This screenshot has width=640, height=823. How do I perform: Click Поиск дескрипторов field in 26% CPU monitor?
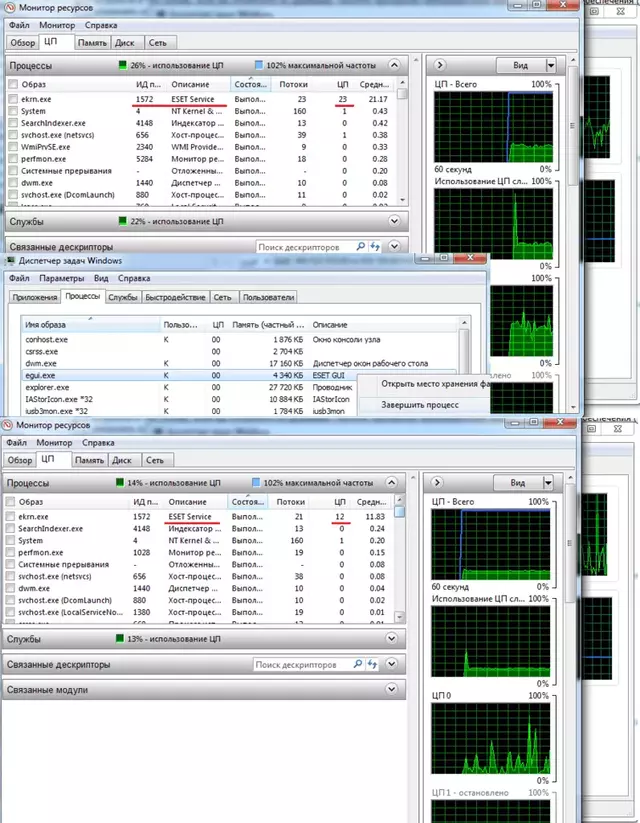[305, 246]
